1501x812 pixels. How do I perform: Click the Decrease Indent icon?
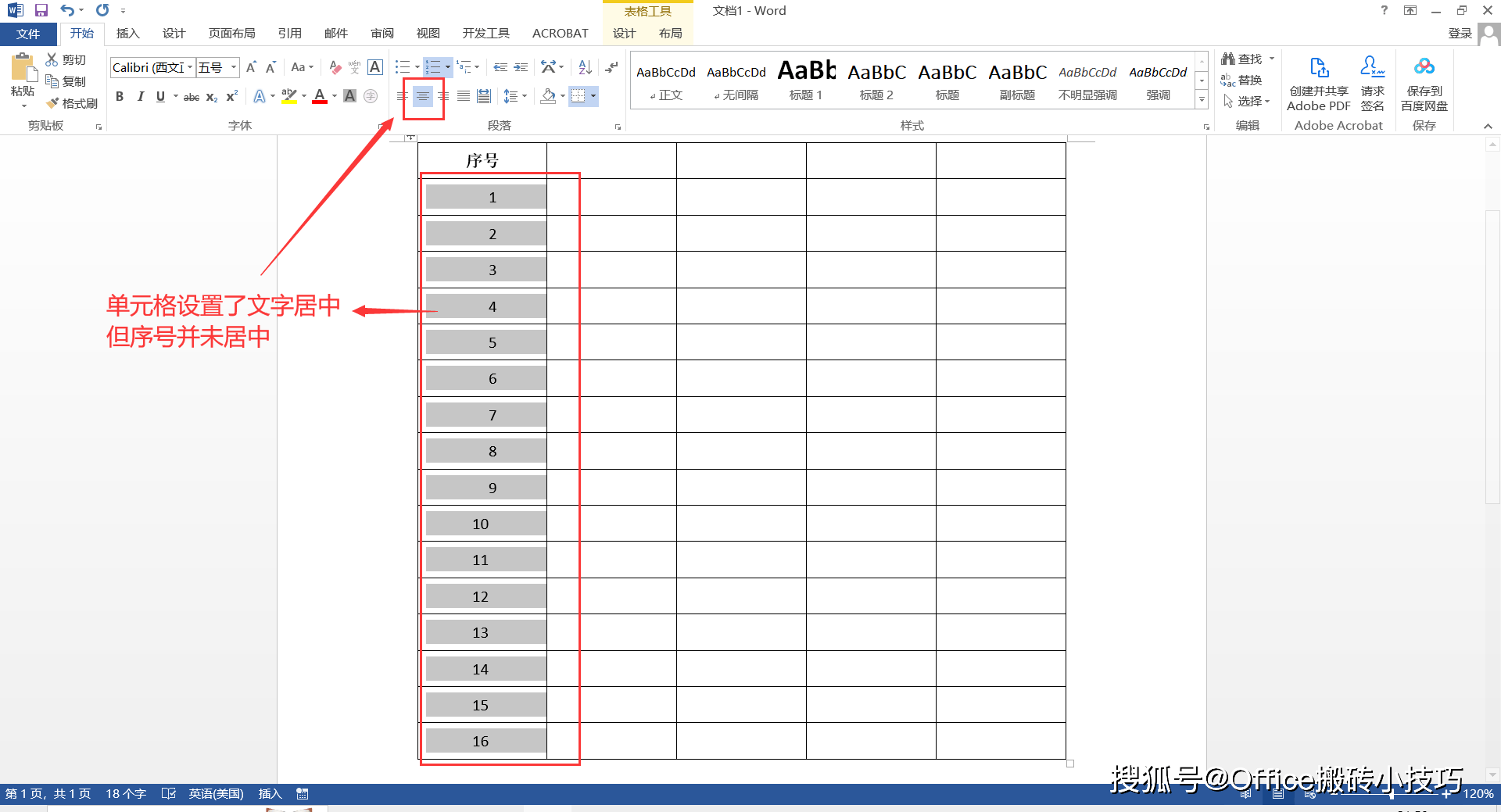500,67
